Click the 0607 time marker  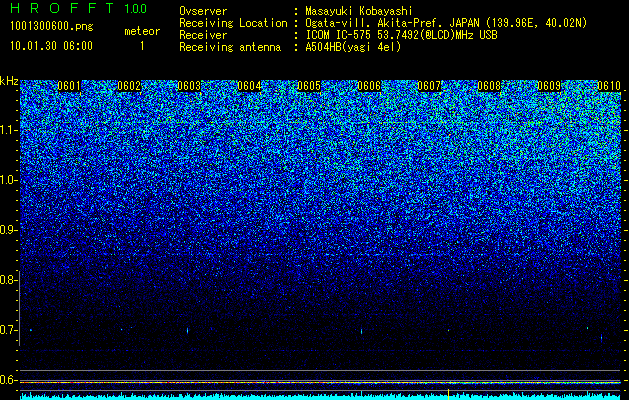pyautogui.click(x=429, y=86)
